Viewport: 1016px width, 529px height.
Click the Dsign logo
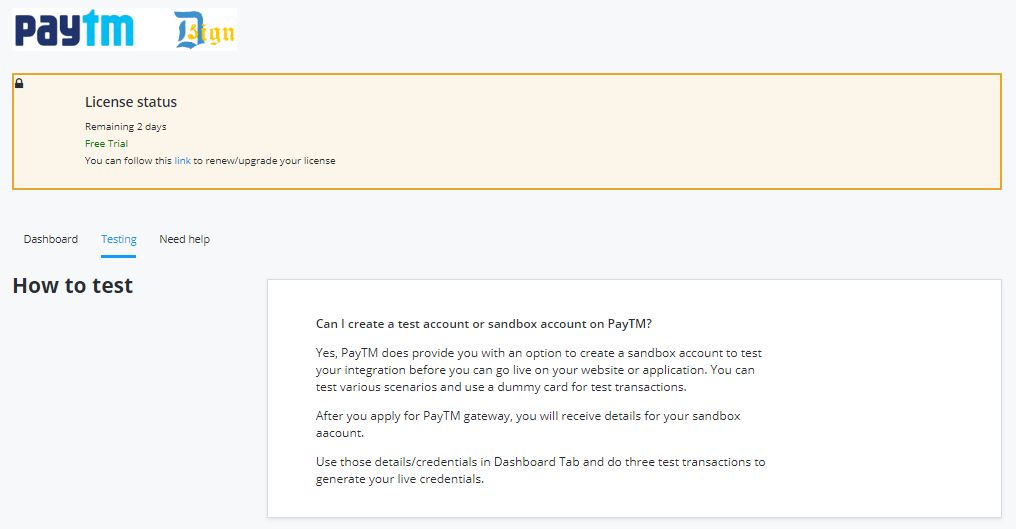pyautogui.click(x=204, y=30)
